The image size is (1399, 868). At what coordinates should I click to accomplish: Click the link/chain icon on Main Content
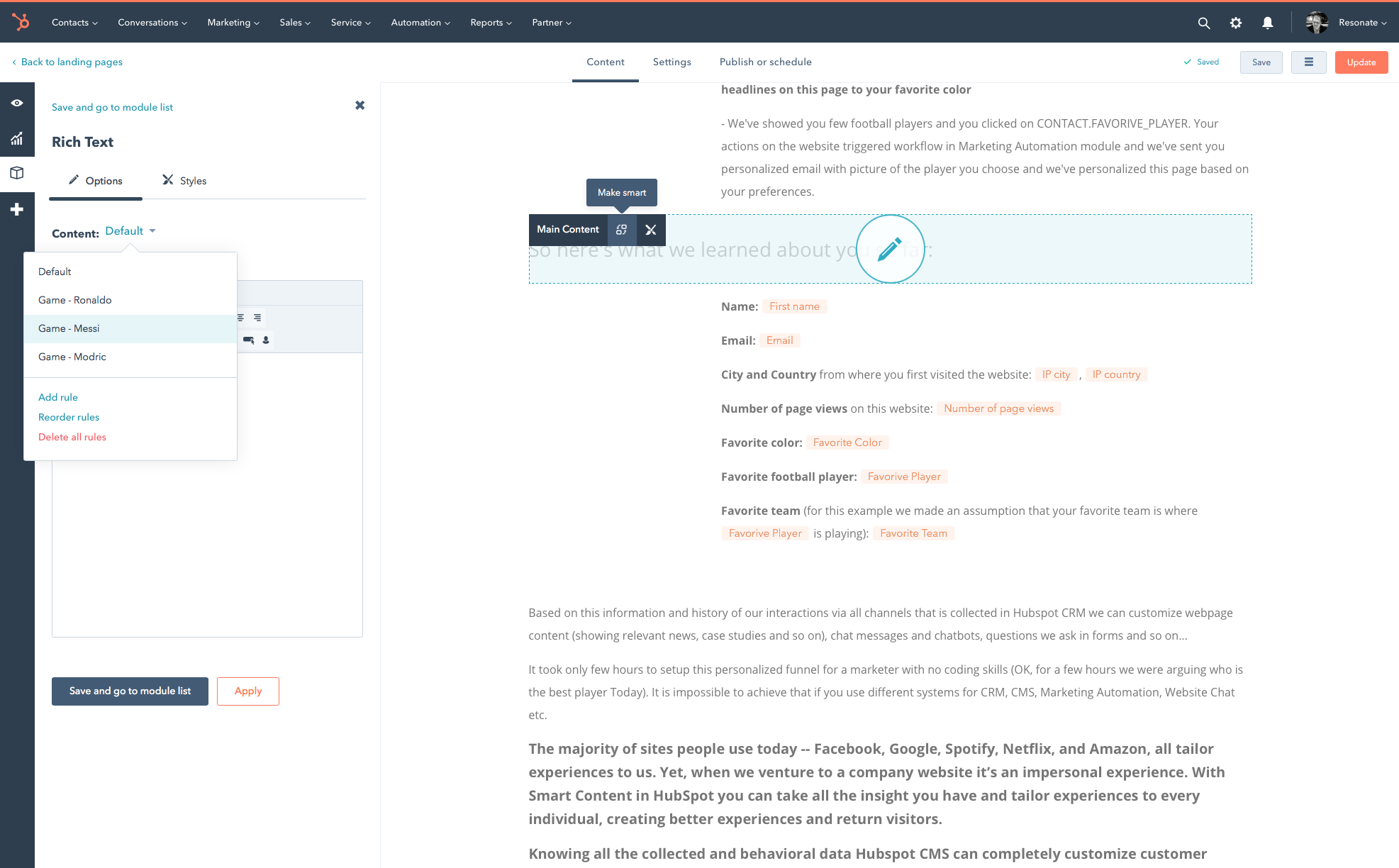621,230
